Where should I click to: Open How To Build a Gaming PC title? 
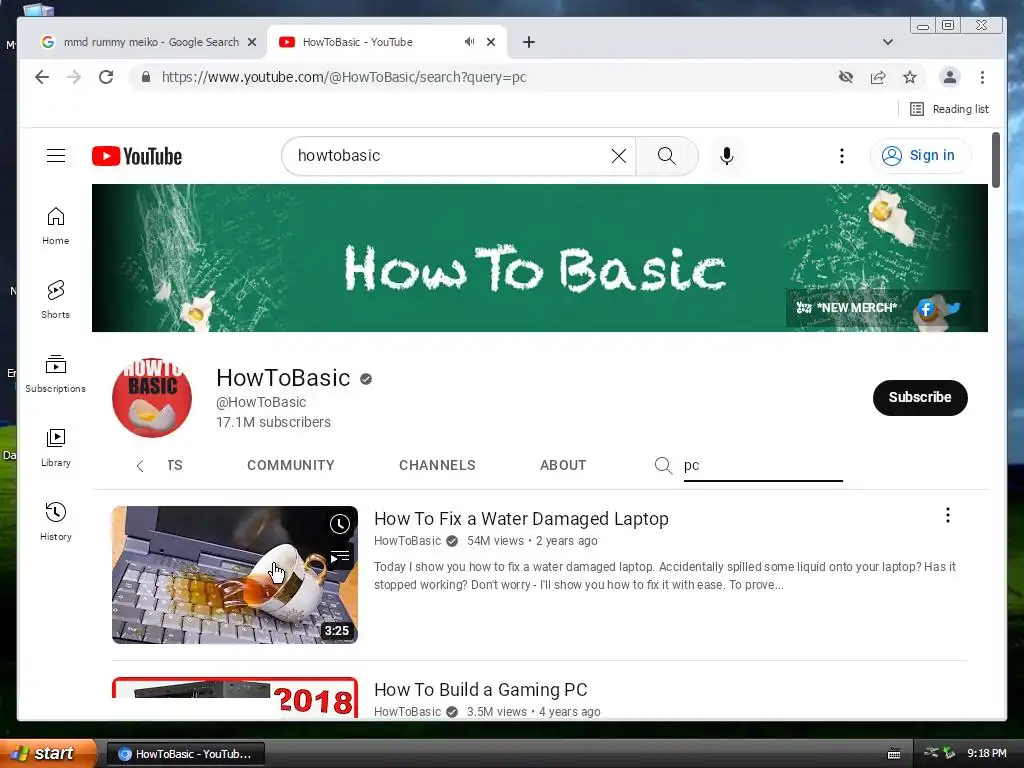pyautogui.click(x=481, y=690)
